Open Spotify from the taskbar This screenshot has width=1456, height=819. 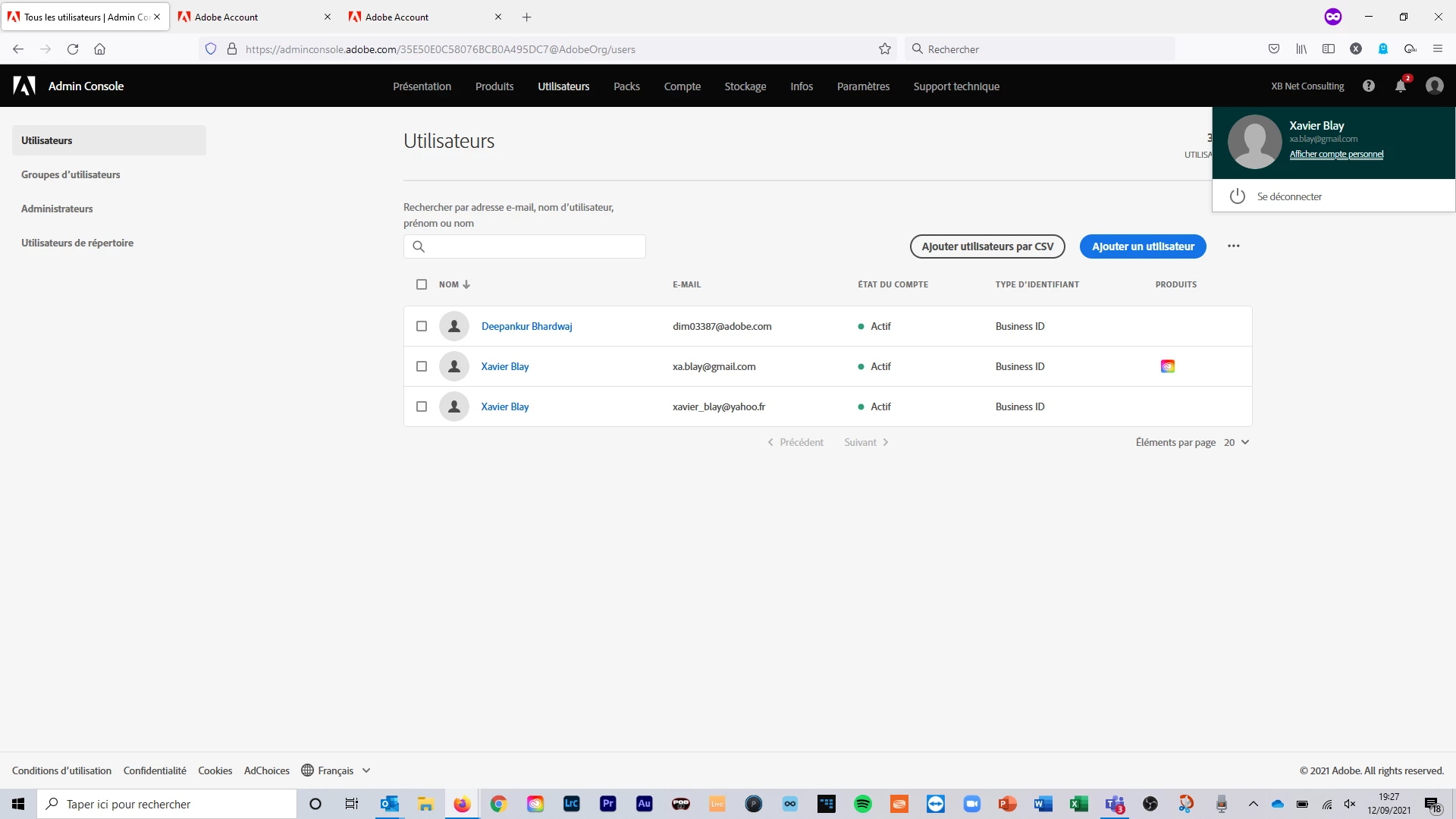pyautogui.click(x=862, y=804)
